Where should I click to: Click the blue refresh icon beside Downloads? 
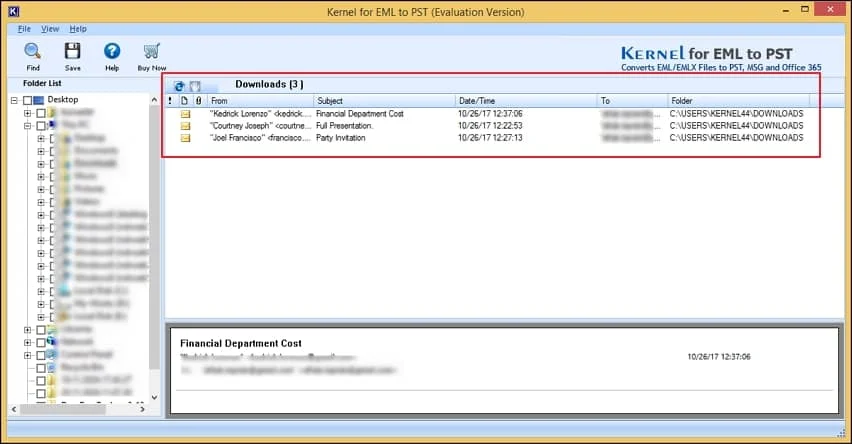(179, 86)
